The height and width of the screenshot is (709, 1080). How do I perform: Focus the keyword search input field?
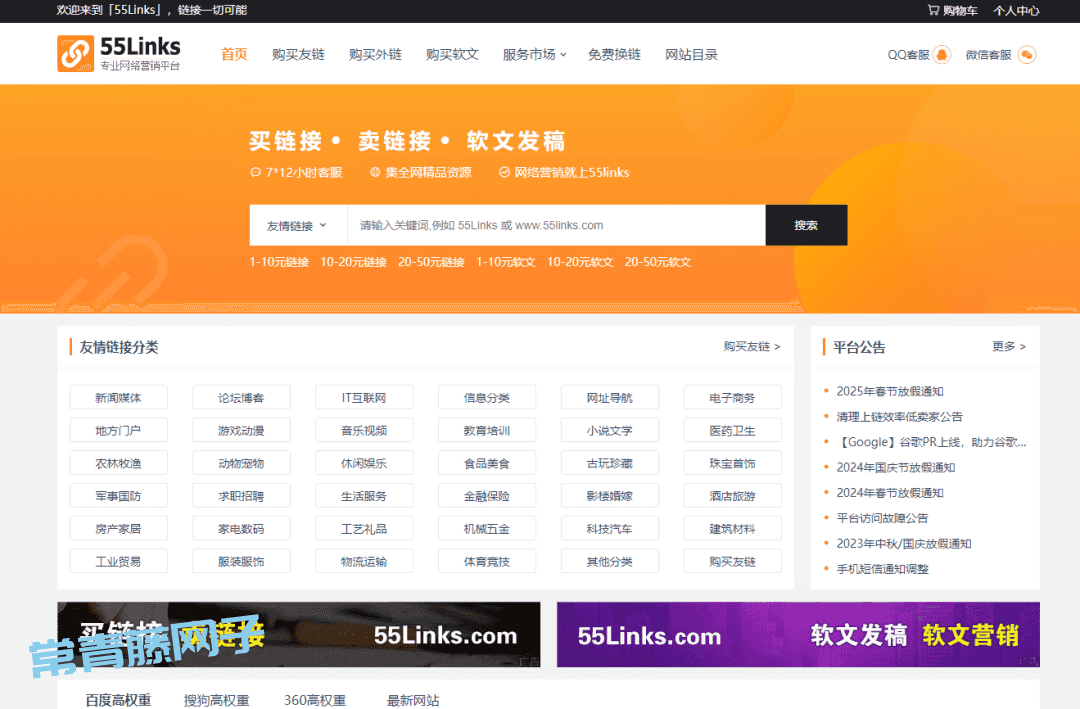pos(557,225)
